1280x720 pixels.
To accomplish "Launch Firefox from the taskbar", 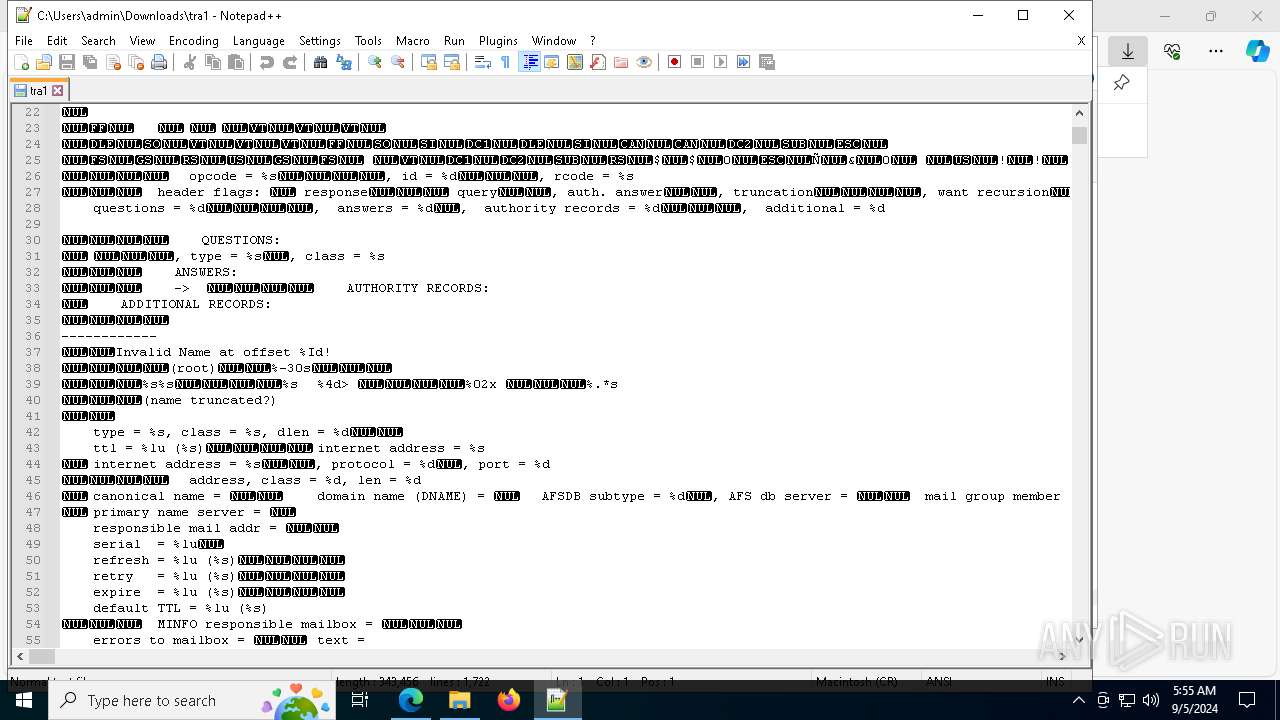I will (509, 700).
